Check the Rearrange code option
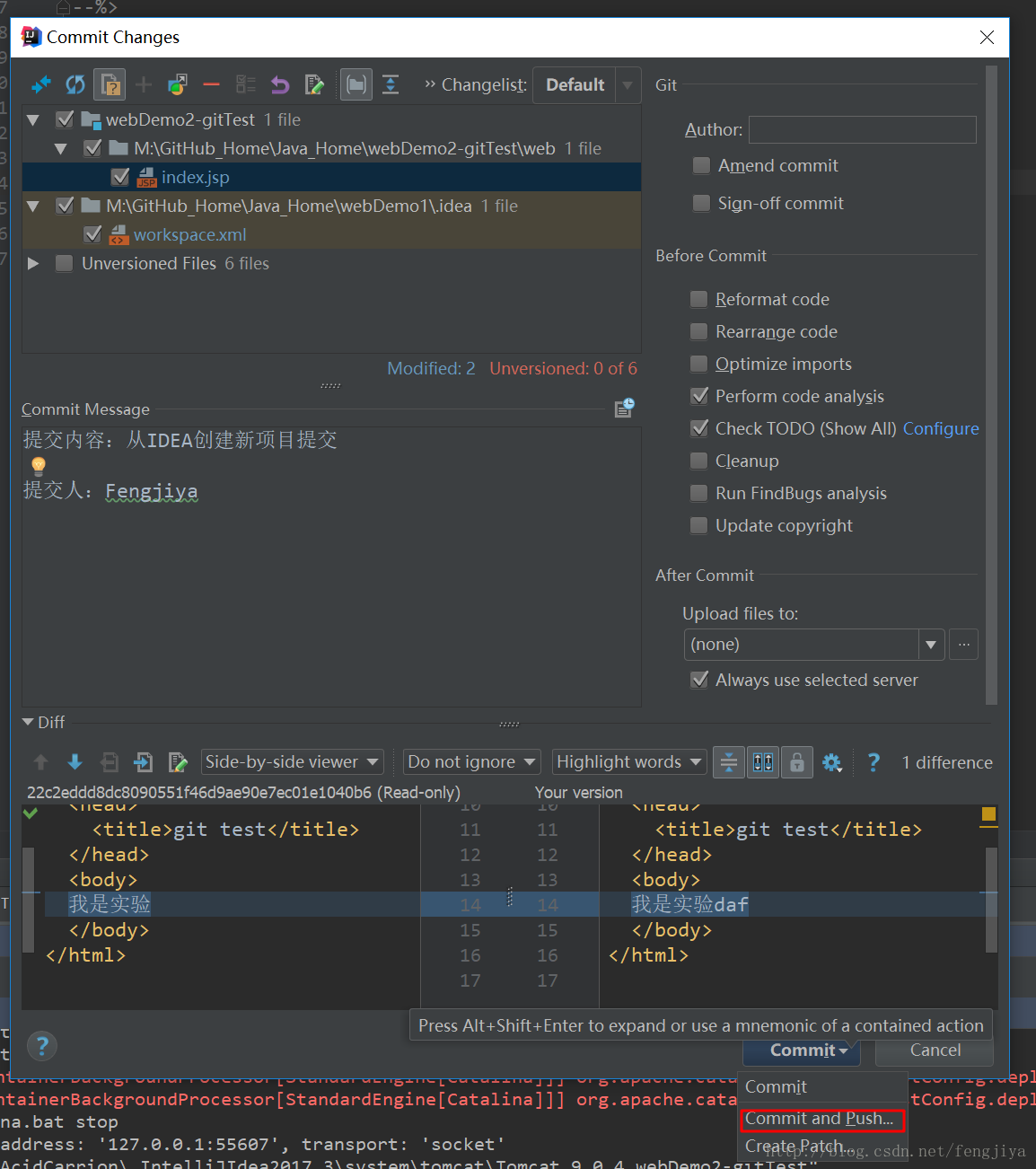Viewport: 1036px width, 1169px height. coord(698,331)
